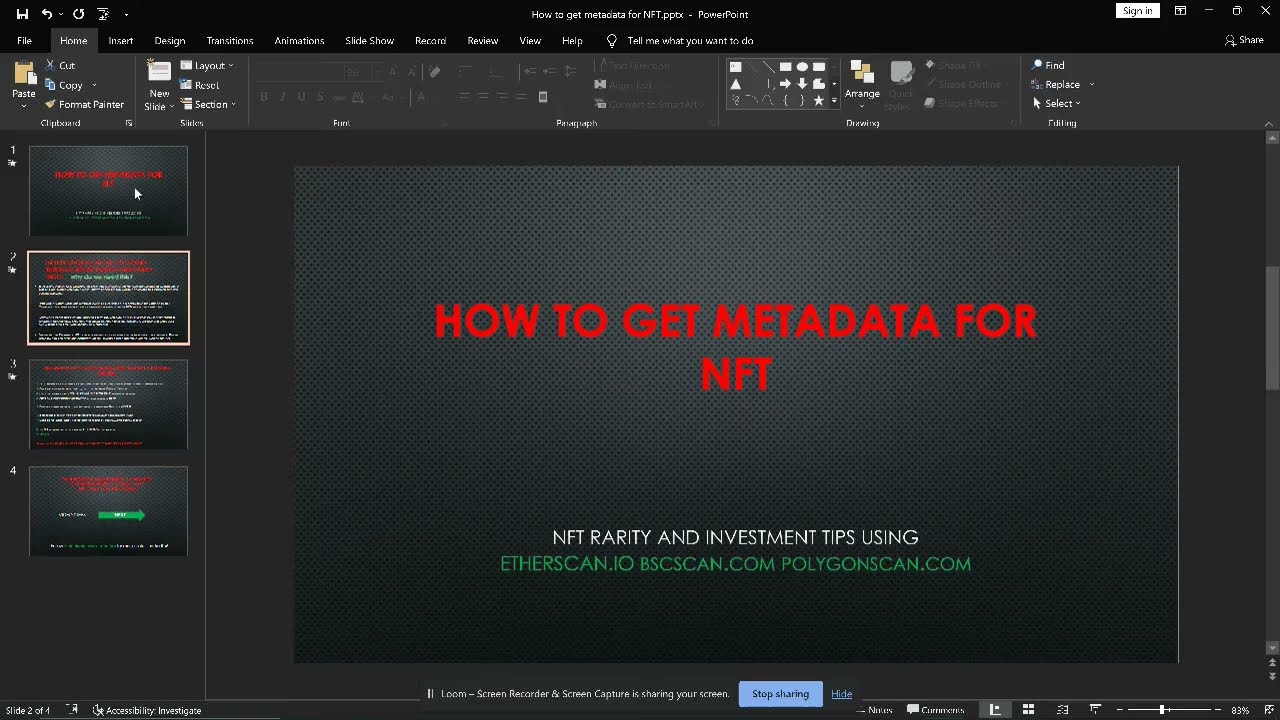Click the Sign in button

[x=1137, y=11]
